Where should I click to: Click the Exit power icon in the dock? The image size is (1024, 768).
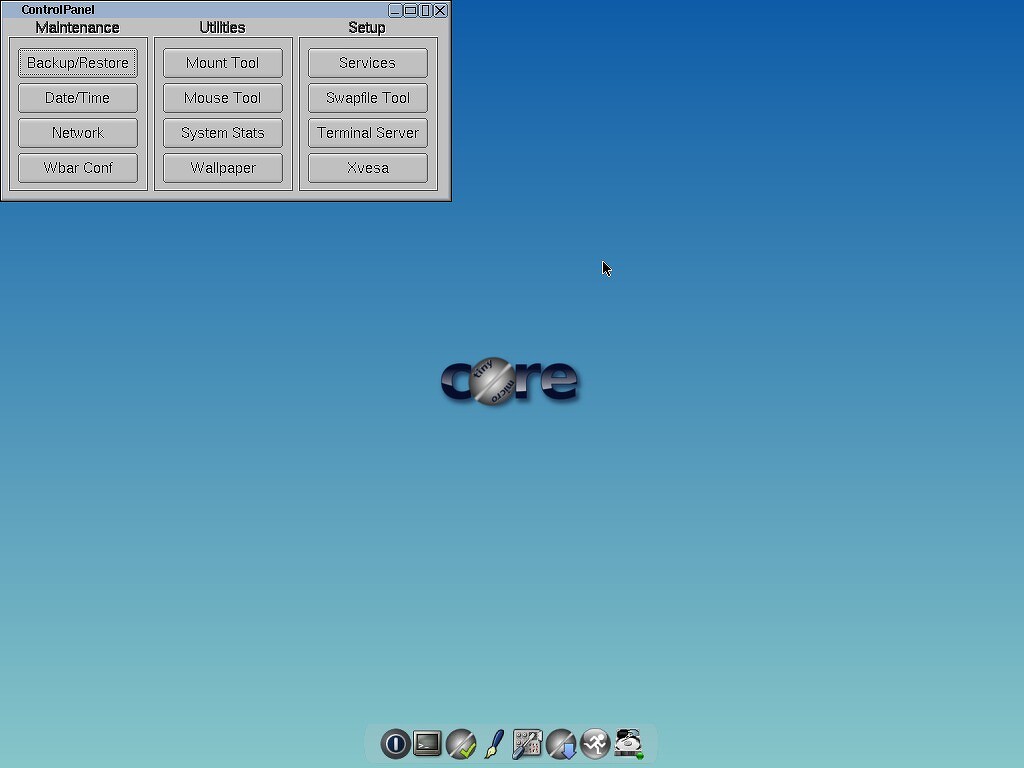point(395,743)
